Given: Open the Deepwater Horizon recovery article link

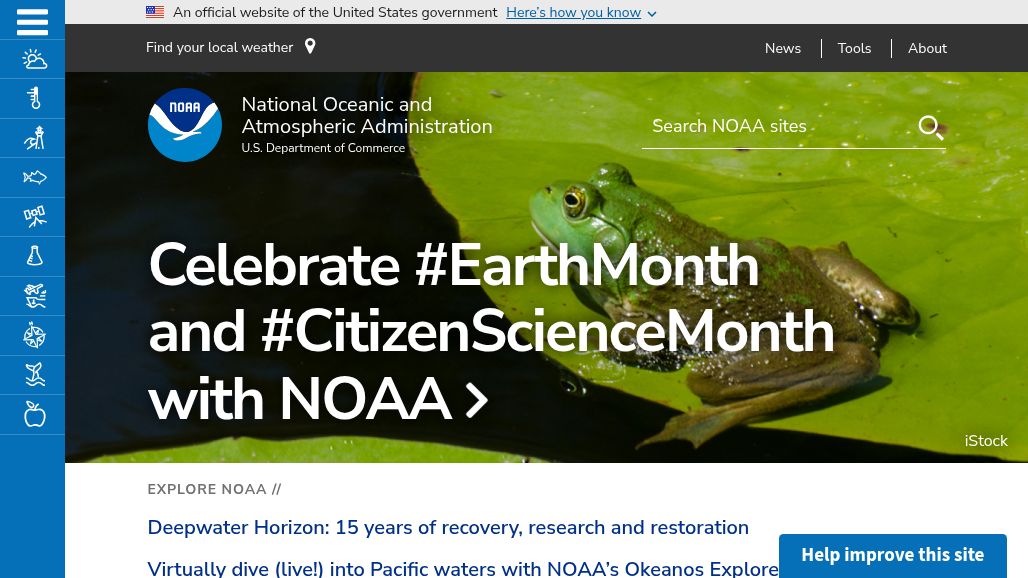Looking at the screenshot, I should click(x=448, y=528).
